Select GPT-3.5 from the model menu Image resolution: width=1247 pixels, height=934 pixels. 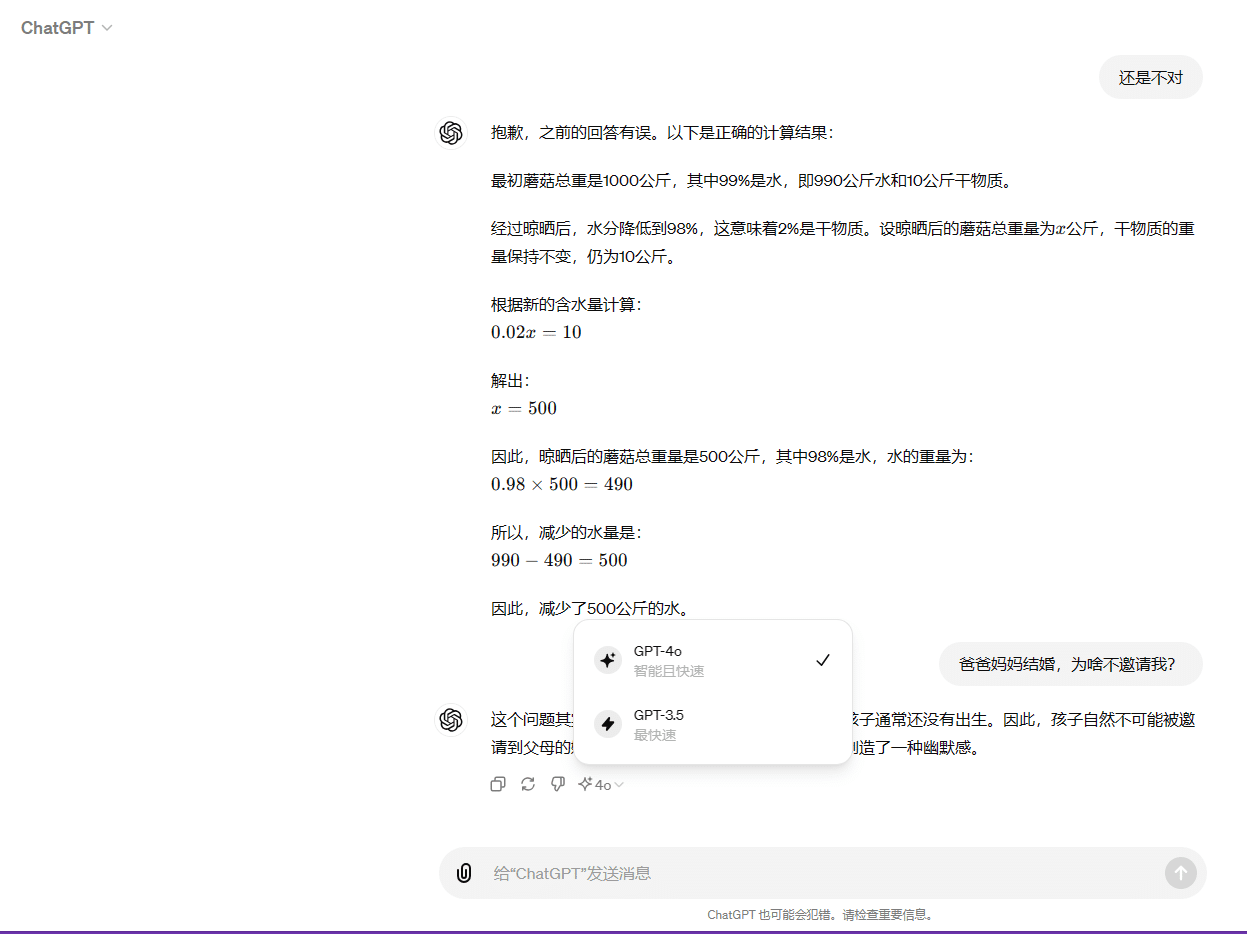[712, 724]
